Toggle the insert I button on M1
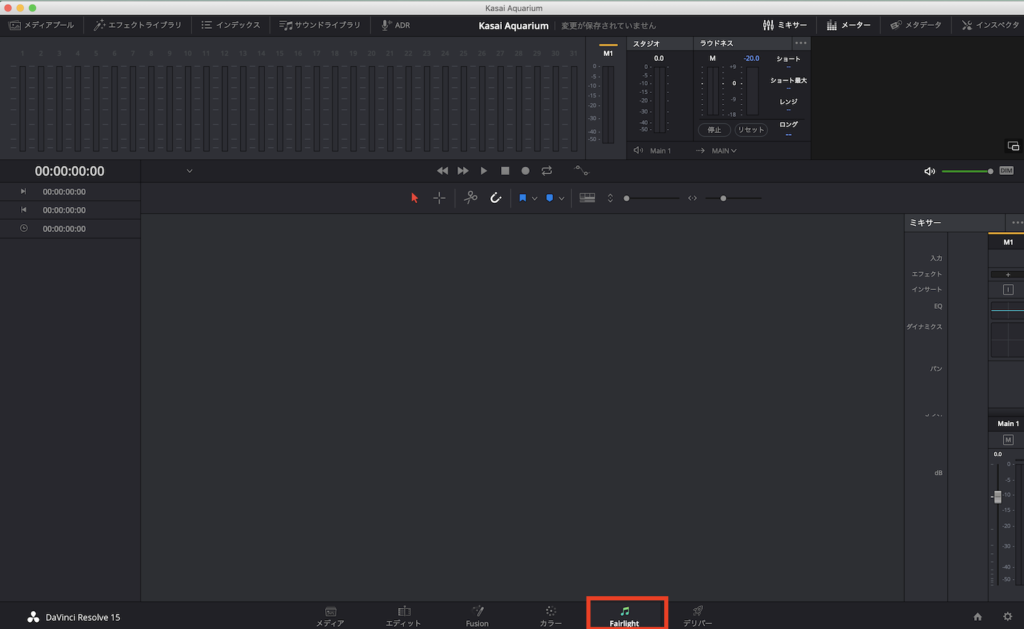The width and height of the screenshot is (1024, 629). click(x=1008, y=289)
